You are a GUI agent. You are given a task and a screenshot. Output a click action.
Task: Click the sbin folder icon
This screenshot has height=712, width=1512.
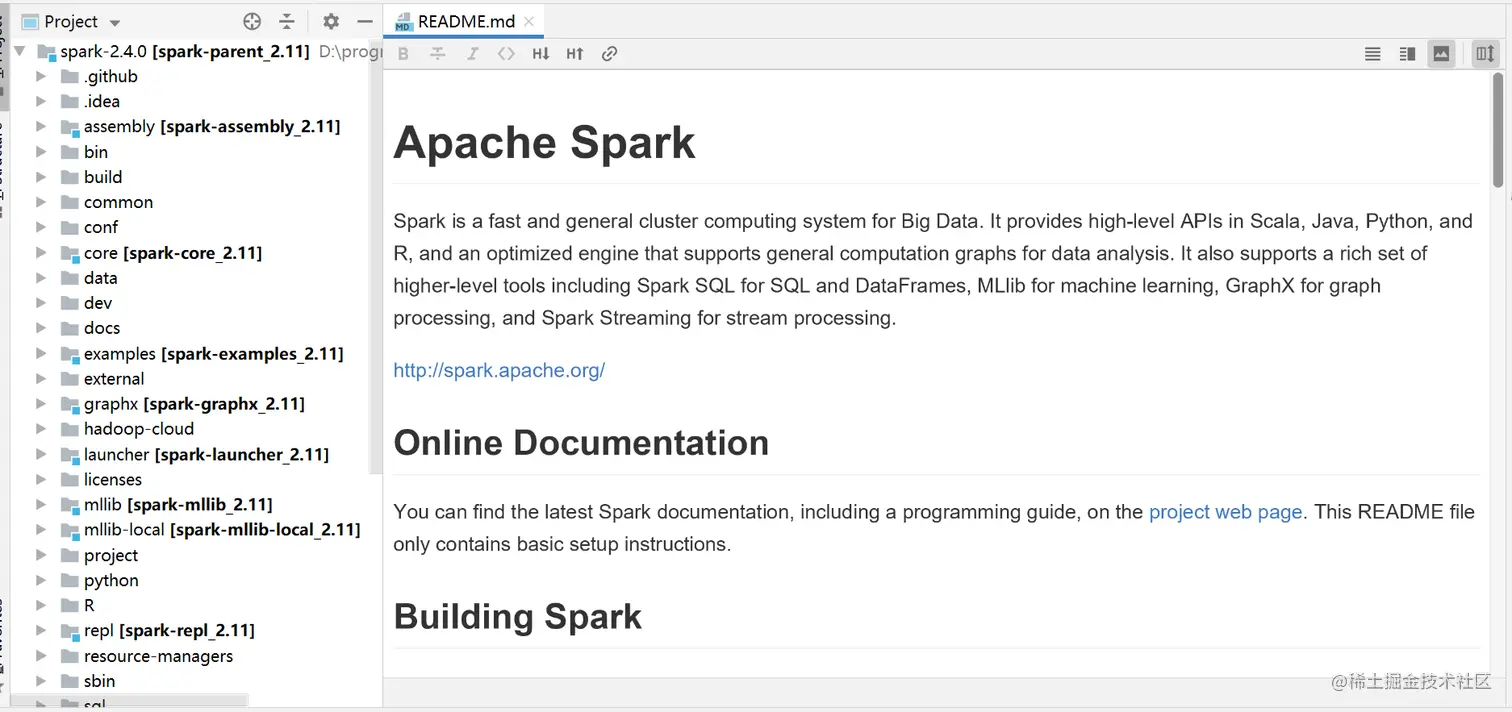coord(69,681)
